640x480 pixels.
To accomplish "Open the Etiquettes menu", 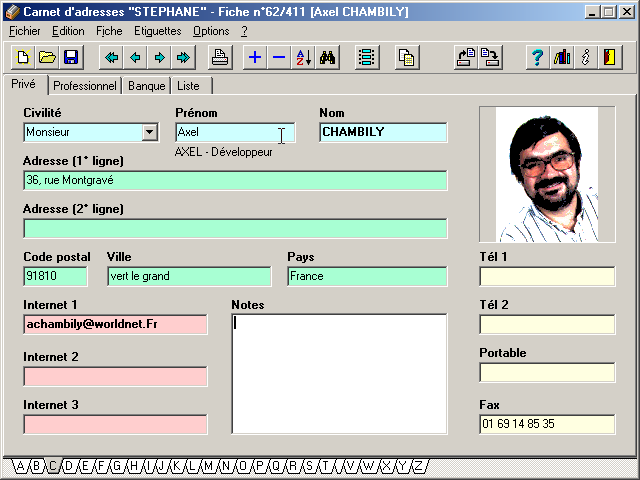I will [x=157, y=31].
